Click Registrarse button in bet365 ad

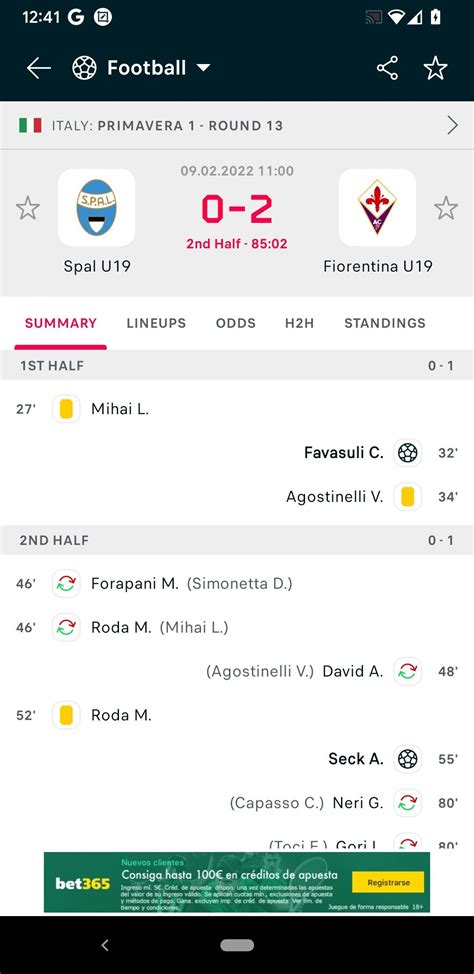tap(388, 882)
